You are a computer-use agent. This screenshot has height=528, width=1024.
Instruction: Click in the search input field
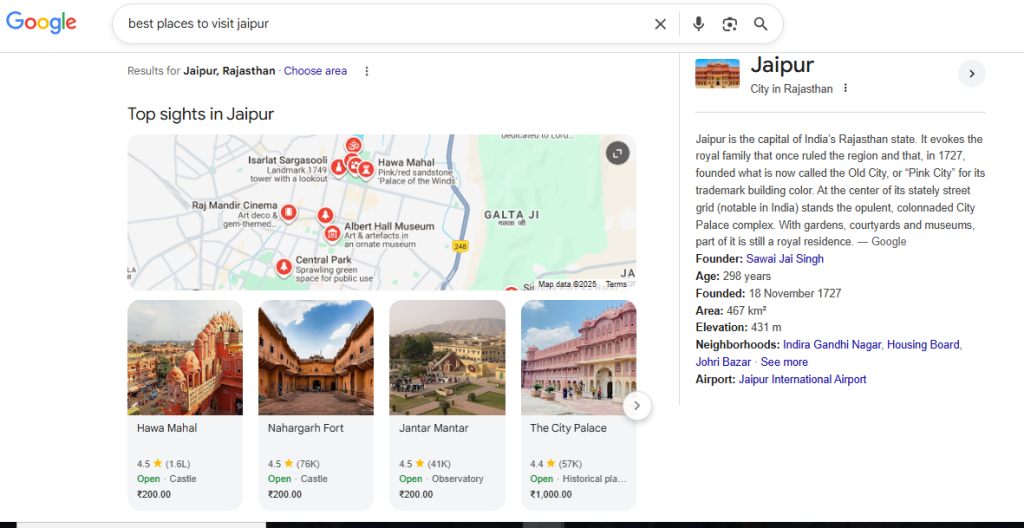point(380,24)
